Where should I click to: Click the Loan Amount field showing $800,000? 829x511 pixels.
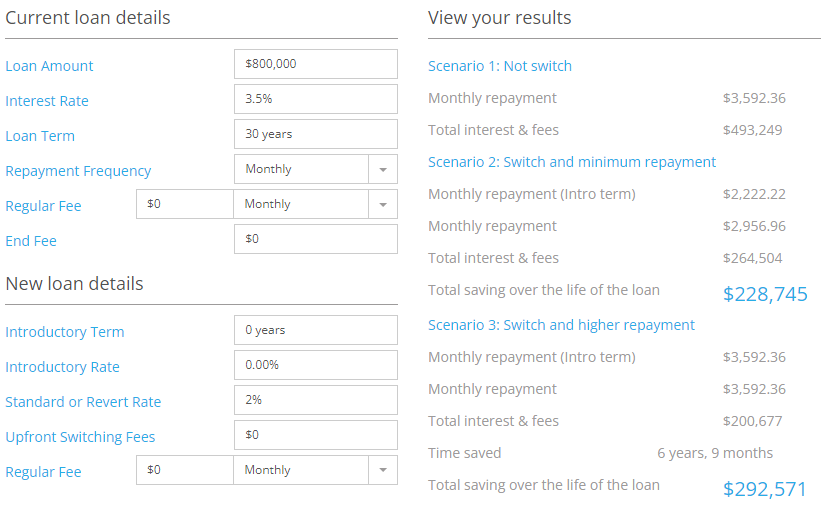316,64
